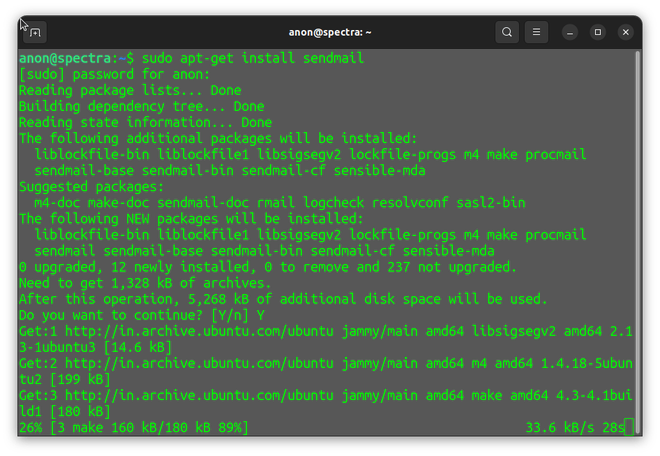Click the Need to get 1,328 kB line
The image size is (660, 456).
pyautogui.click(x=145, y=283)
